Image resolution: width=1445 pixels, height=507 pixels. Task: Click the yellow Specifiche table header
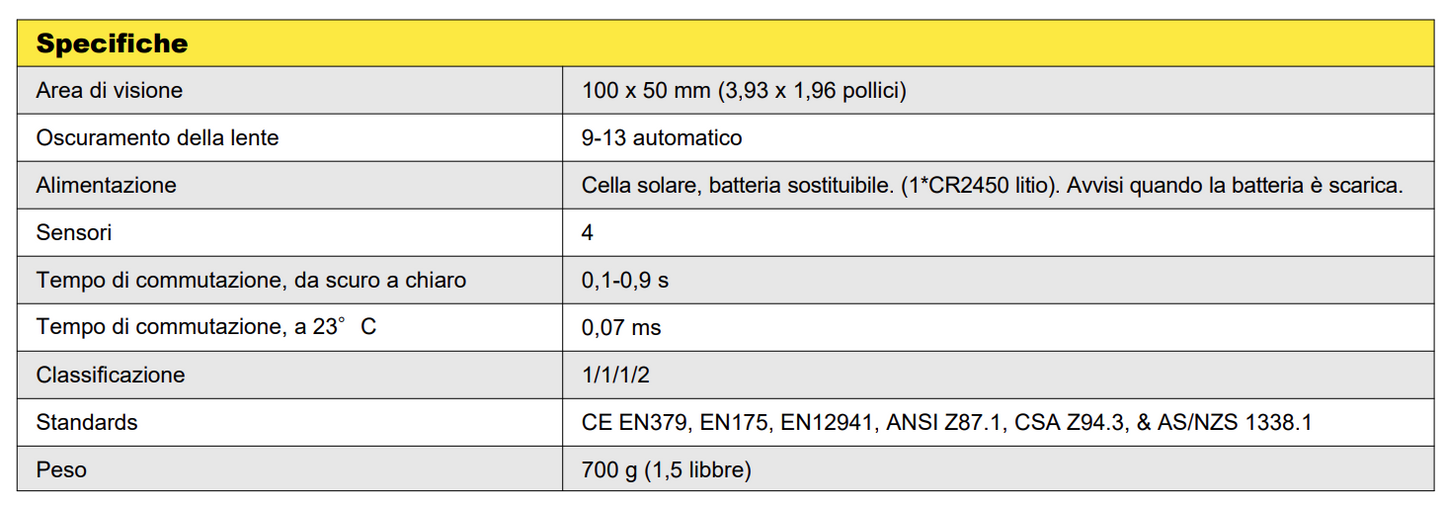[x=112, y=44]
